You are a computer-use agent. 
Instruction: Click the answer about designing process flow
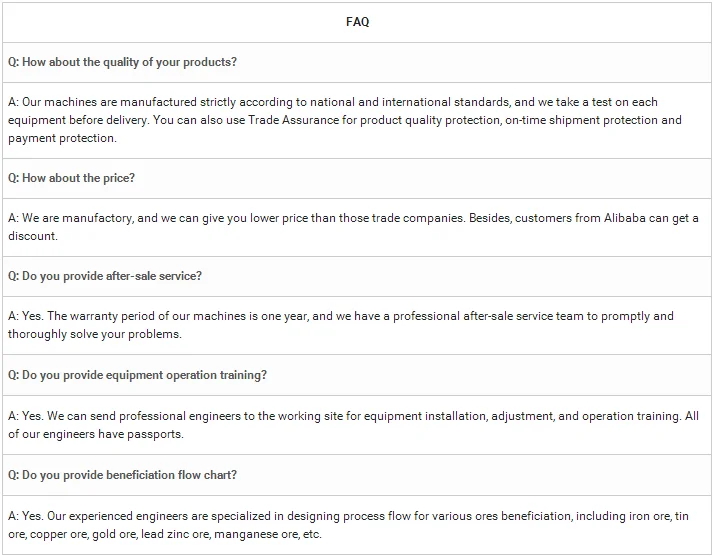click(x=357, y=525)
